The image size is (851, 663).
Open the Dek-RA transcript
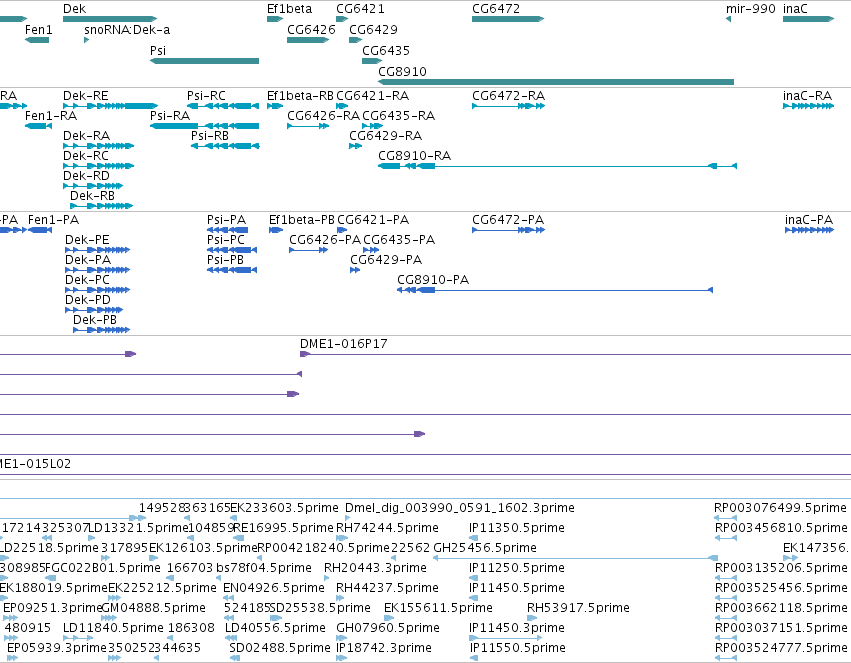(x=98, y=146)
